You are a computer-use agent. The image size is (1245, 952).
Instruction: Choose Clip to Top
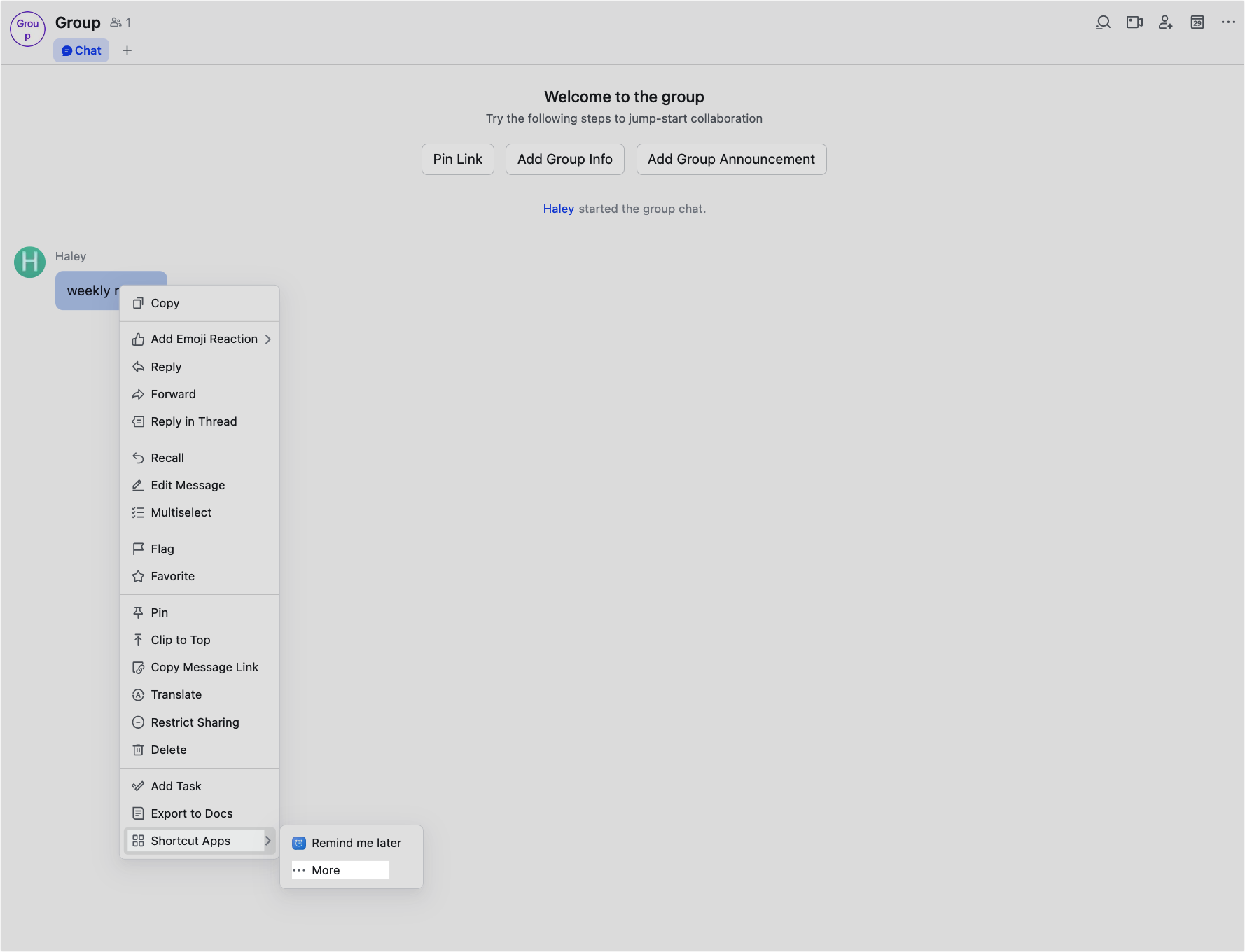[200, 640]
